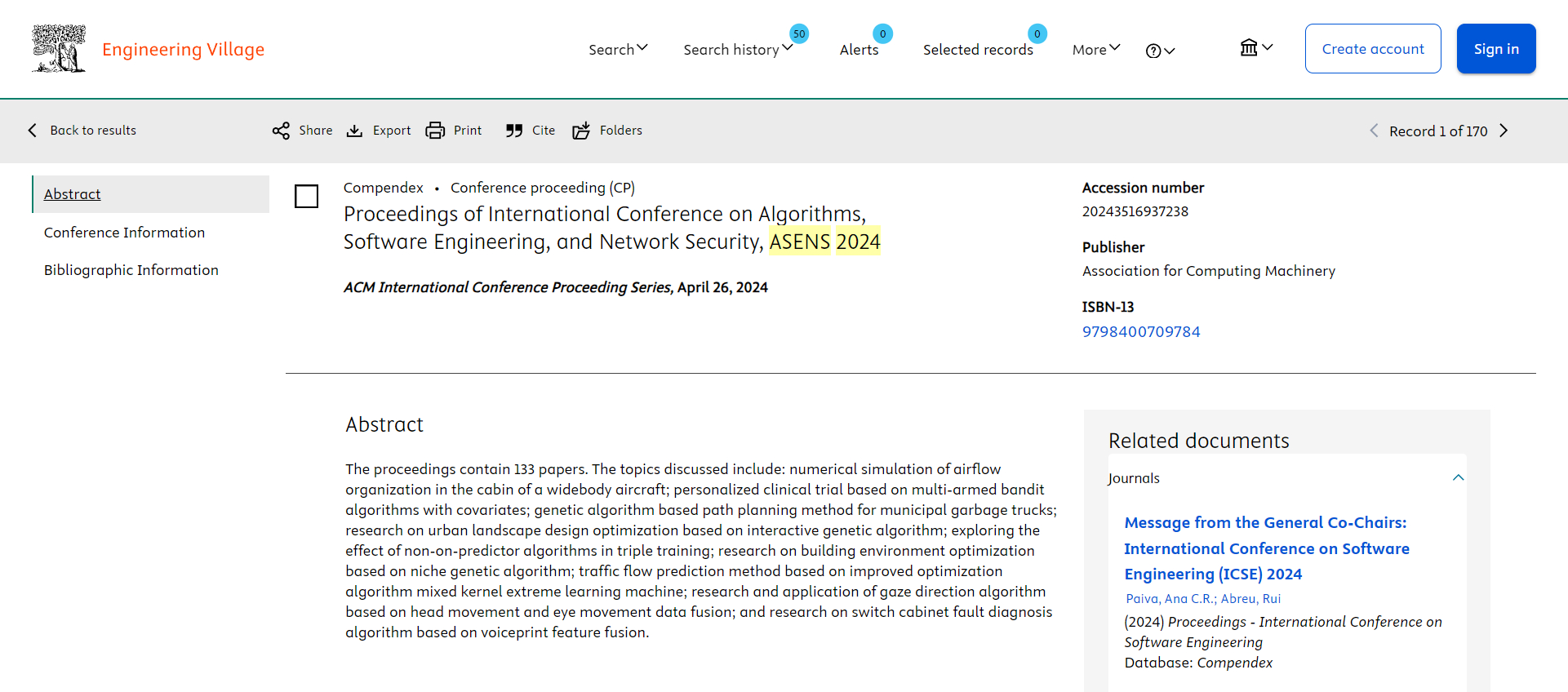Click the Folders label in toolbar
Image resolution: width=1568 pixels, height=692 pixels.
tap(621, 131)
